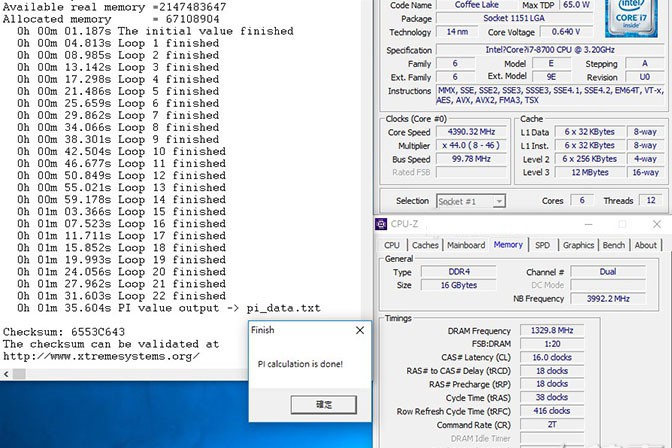This screenshot has height=448, width=672.
Task: Click the CPU-Z title bar app icon
Action: coord(381,224)
